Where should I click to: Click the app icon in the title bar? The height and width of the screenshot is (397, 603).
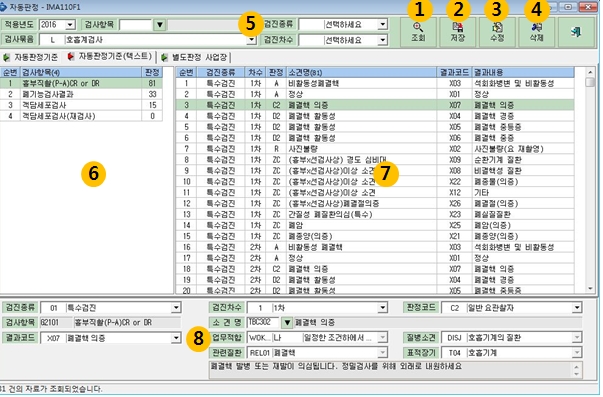coord(3,7)
